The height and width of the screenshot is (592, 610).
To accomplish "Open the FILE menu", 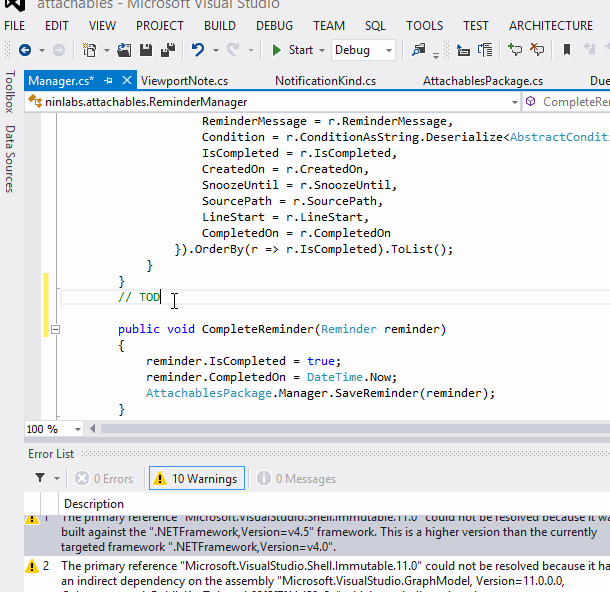I will click(x=14, y=26).
